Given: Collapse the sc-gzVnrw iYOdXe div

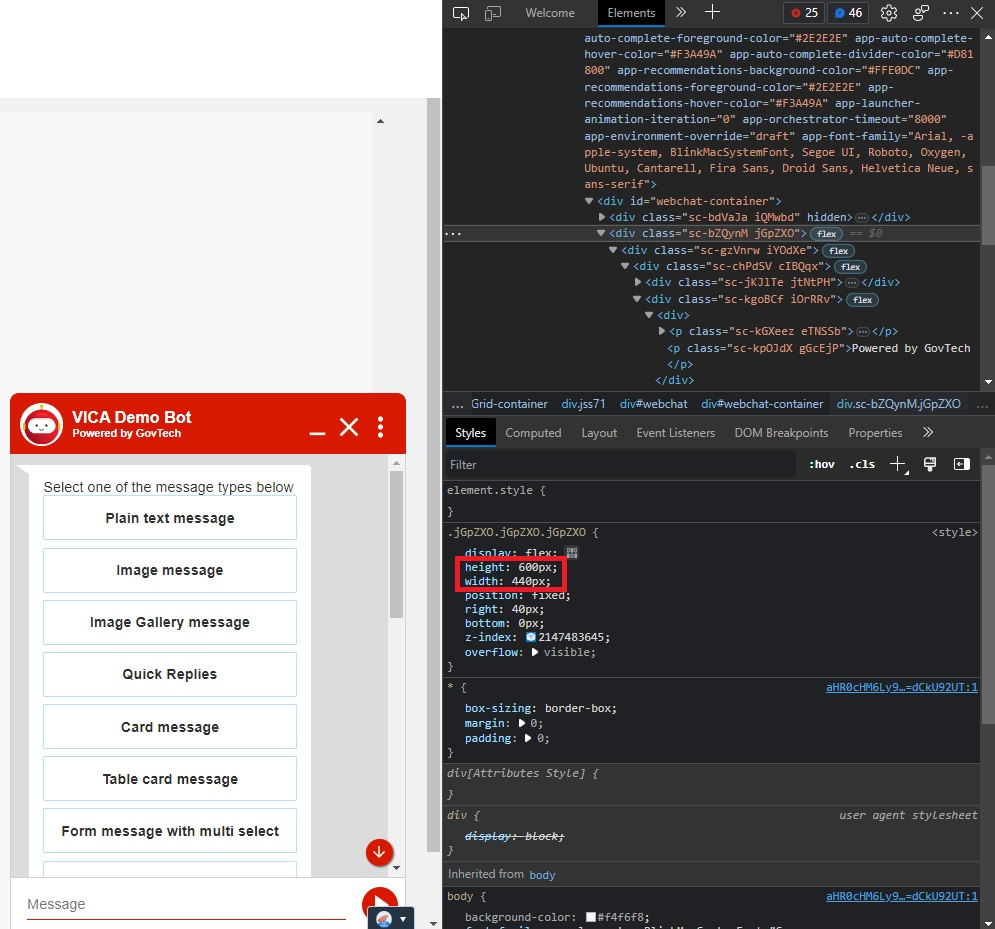Looking at the screenshot, I should coord(612,250).
